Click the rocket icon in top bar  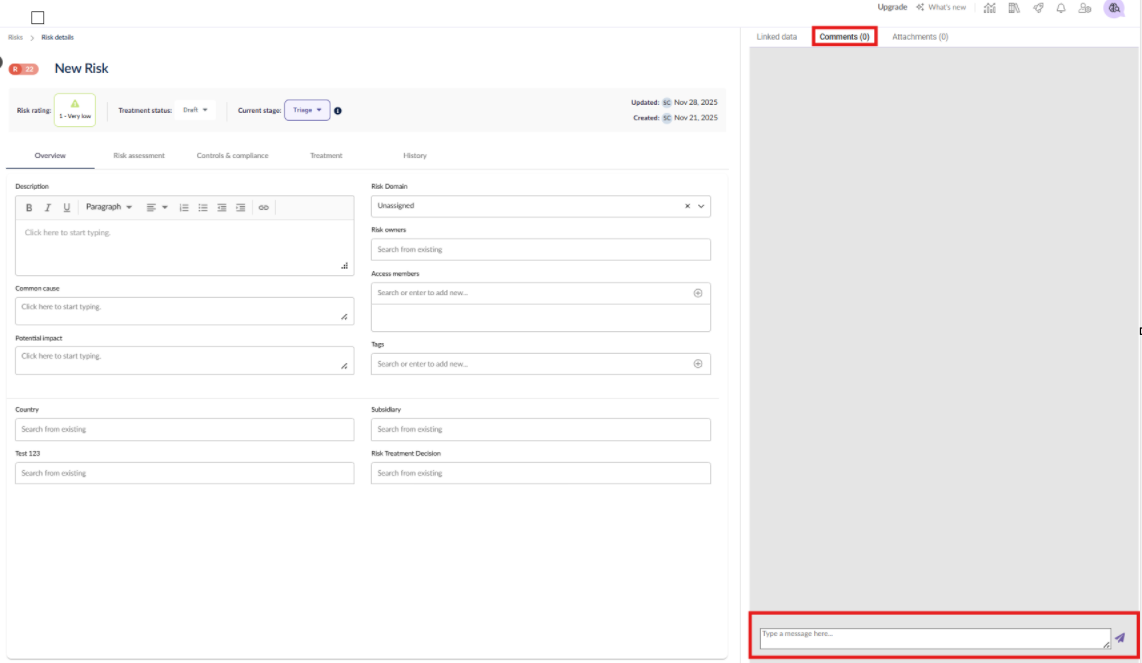tap(1038, 8)
